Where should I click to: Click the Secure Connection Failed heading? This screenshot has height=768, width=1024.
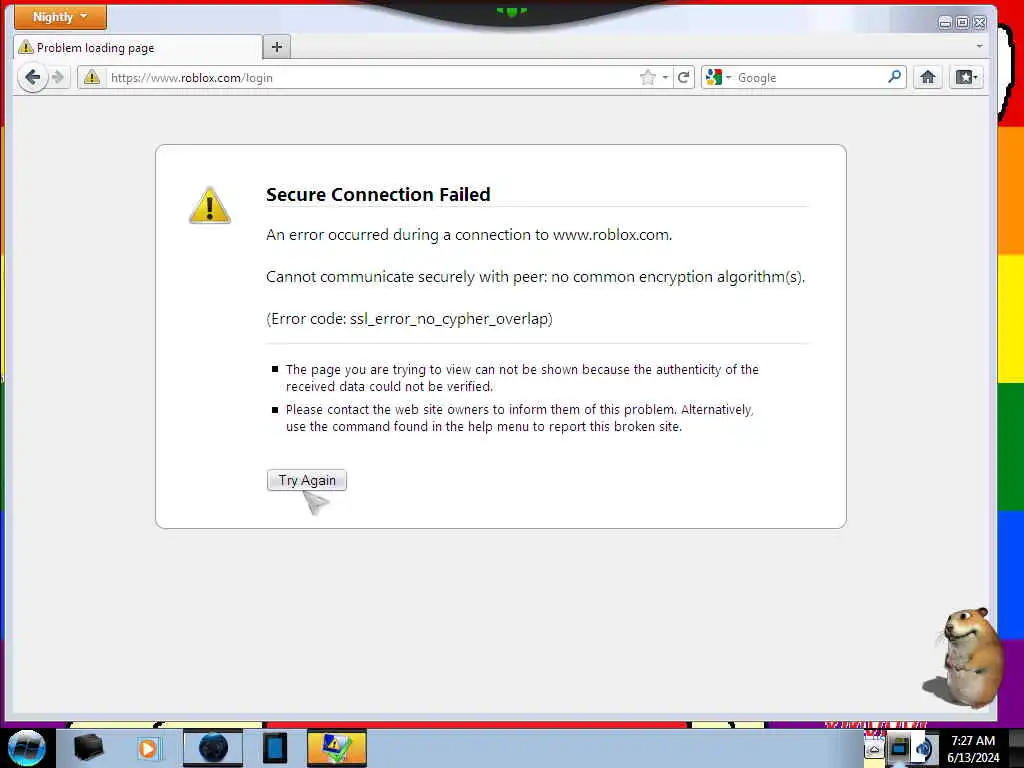(378, 195)
